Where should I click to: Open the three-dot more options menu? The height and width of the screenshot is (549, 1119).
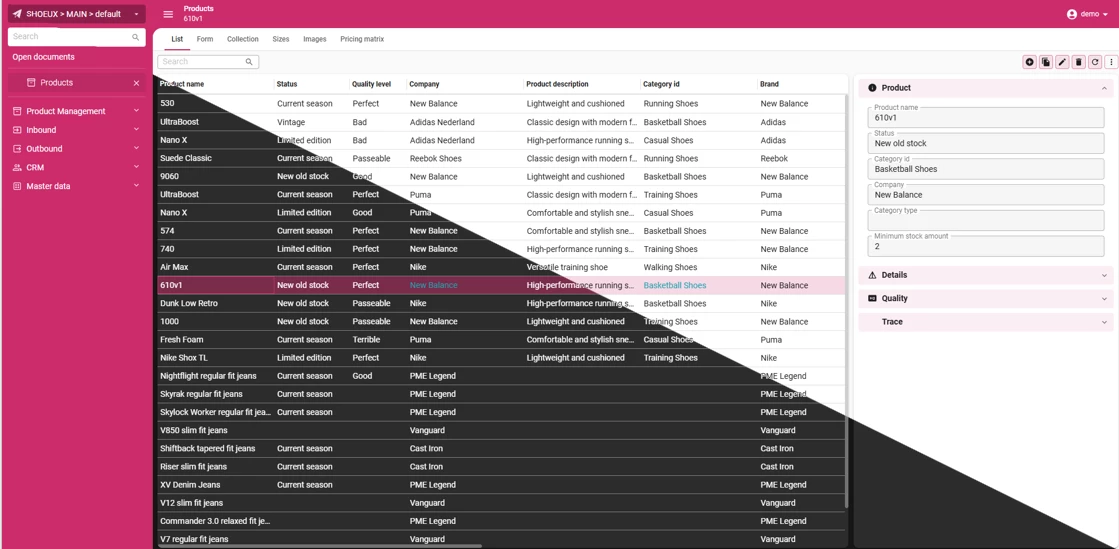tap(1111, 62)
